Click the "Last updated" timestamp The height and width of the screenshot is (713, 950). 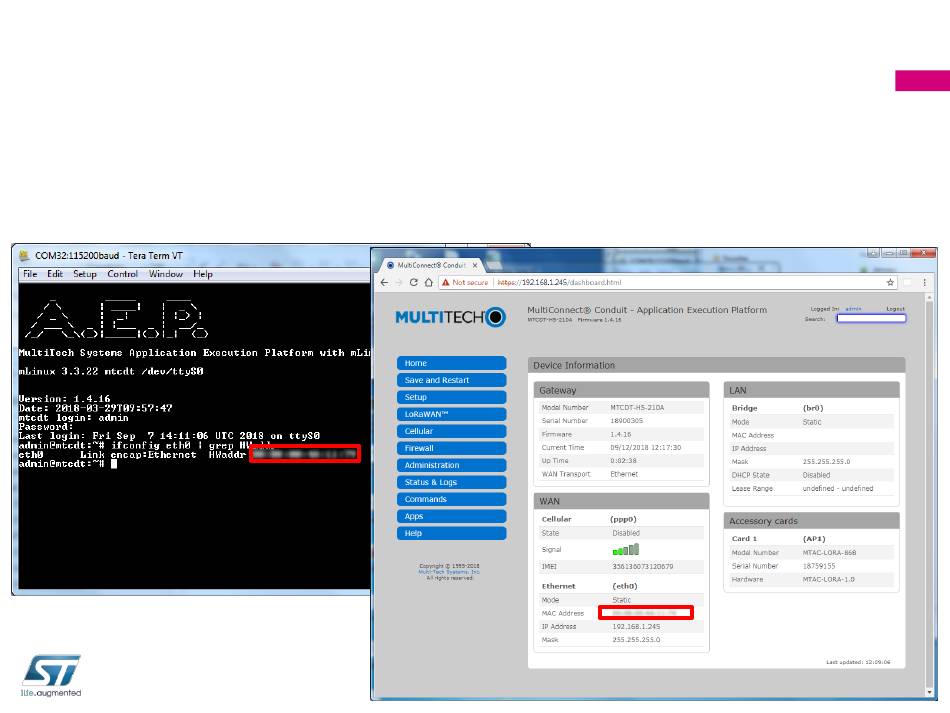[x=858, y=662]
